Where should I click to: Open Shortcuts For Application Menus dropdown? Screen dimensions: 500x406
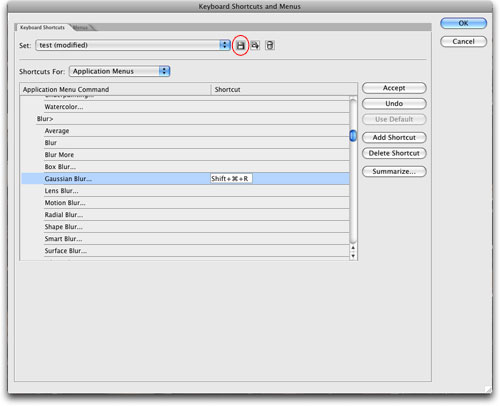pyautogui.click(x=120, y=71)
